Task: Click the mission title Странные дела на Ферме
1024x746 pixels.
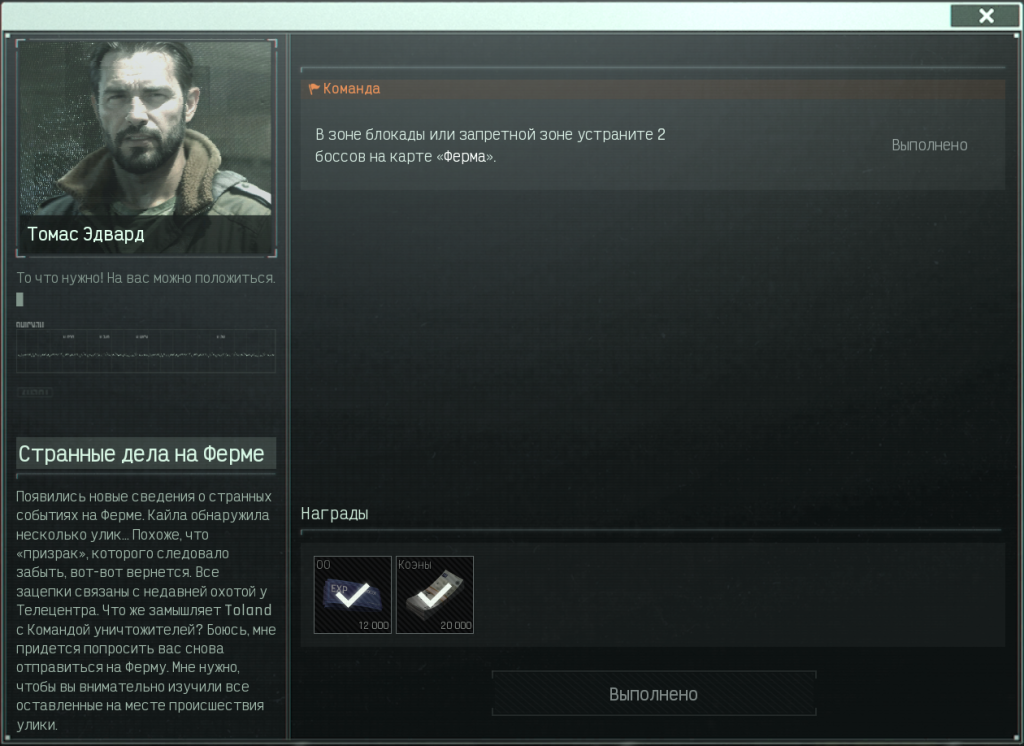Action: pos(141,453)
